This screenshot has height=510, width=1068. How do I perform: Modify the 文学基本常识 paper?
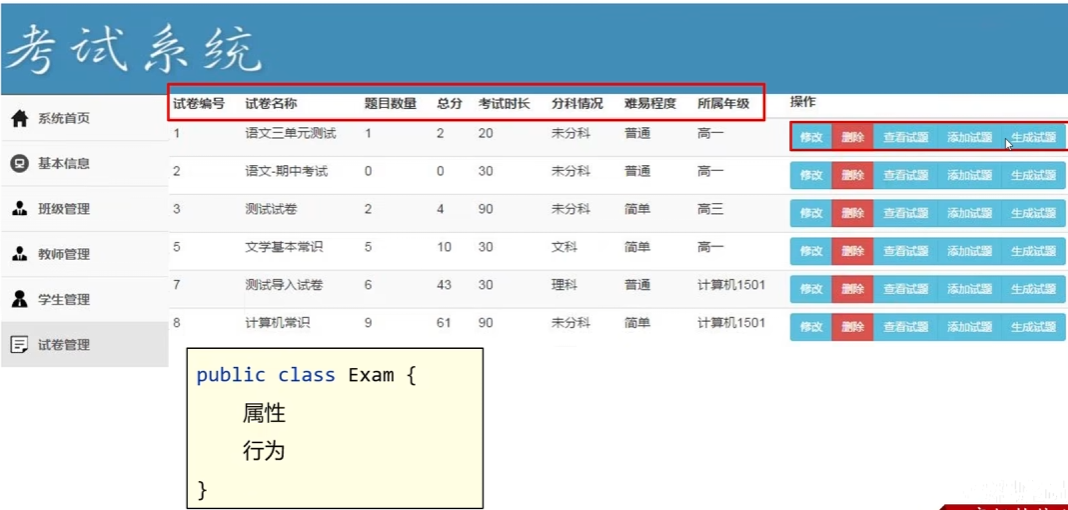tap(811, 251)
